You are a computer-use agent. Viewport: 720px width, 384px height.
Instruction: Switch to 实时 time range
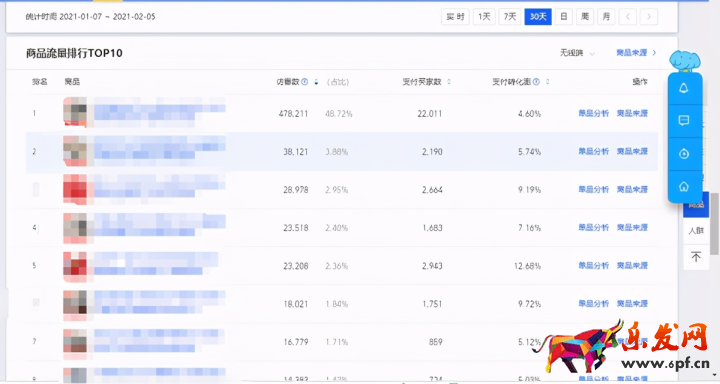456,17
